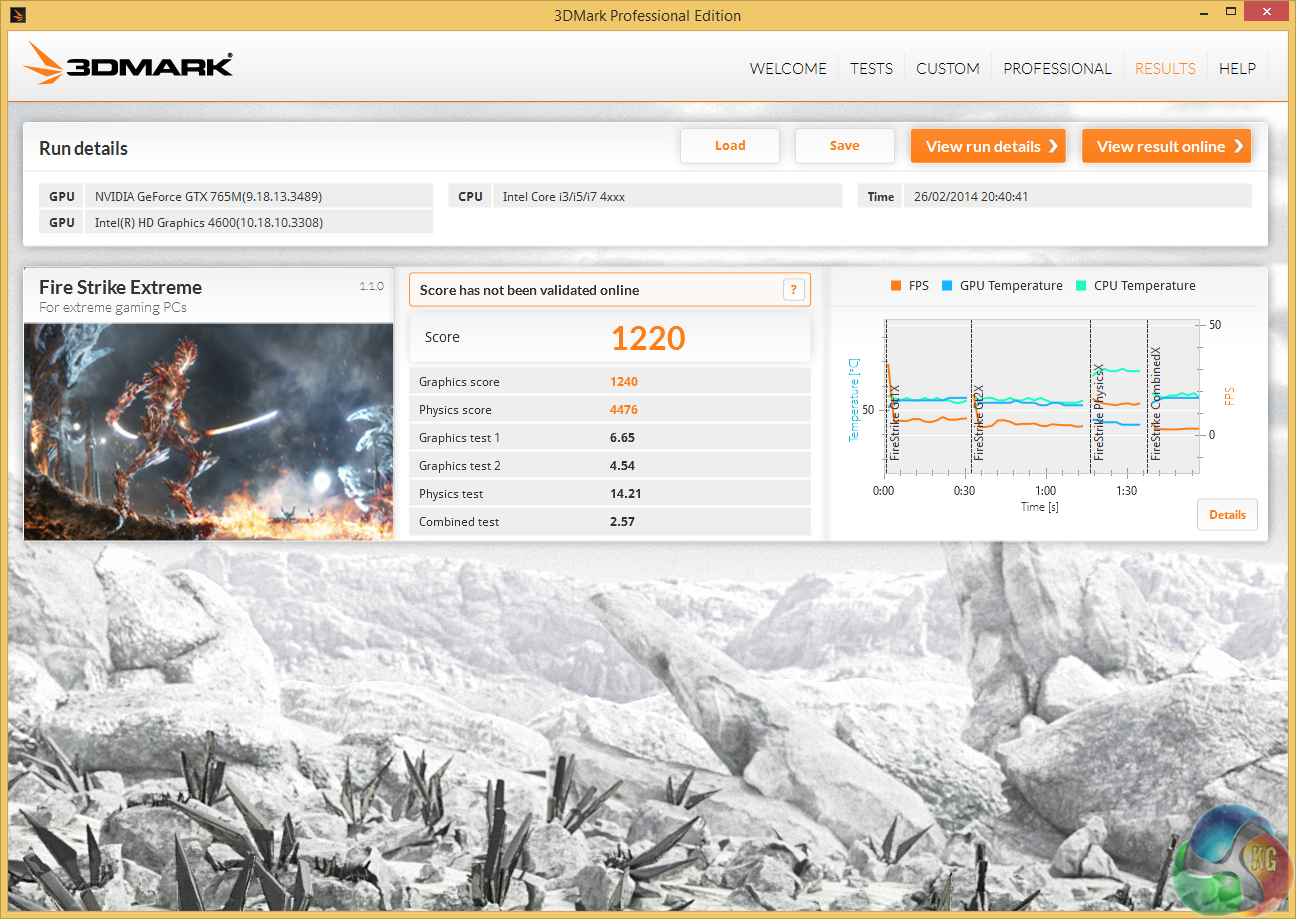Click the "Graphics score" row label
The width and height of the screenshot is (1296, 919).
click(x=459, y=382)
